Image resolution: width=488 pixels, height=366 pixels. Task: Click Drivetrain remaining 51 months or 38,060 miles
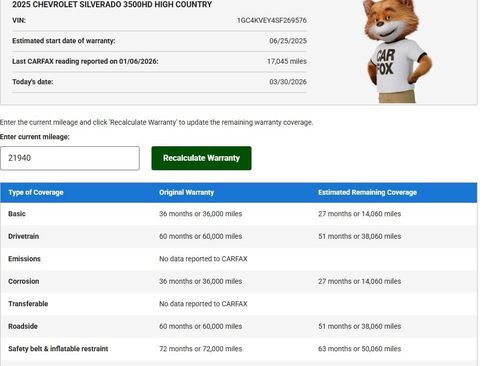click(359, 236)
